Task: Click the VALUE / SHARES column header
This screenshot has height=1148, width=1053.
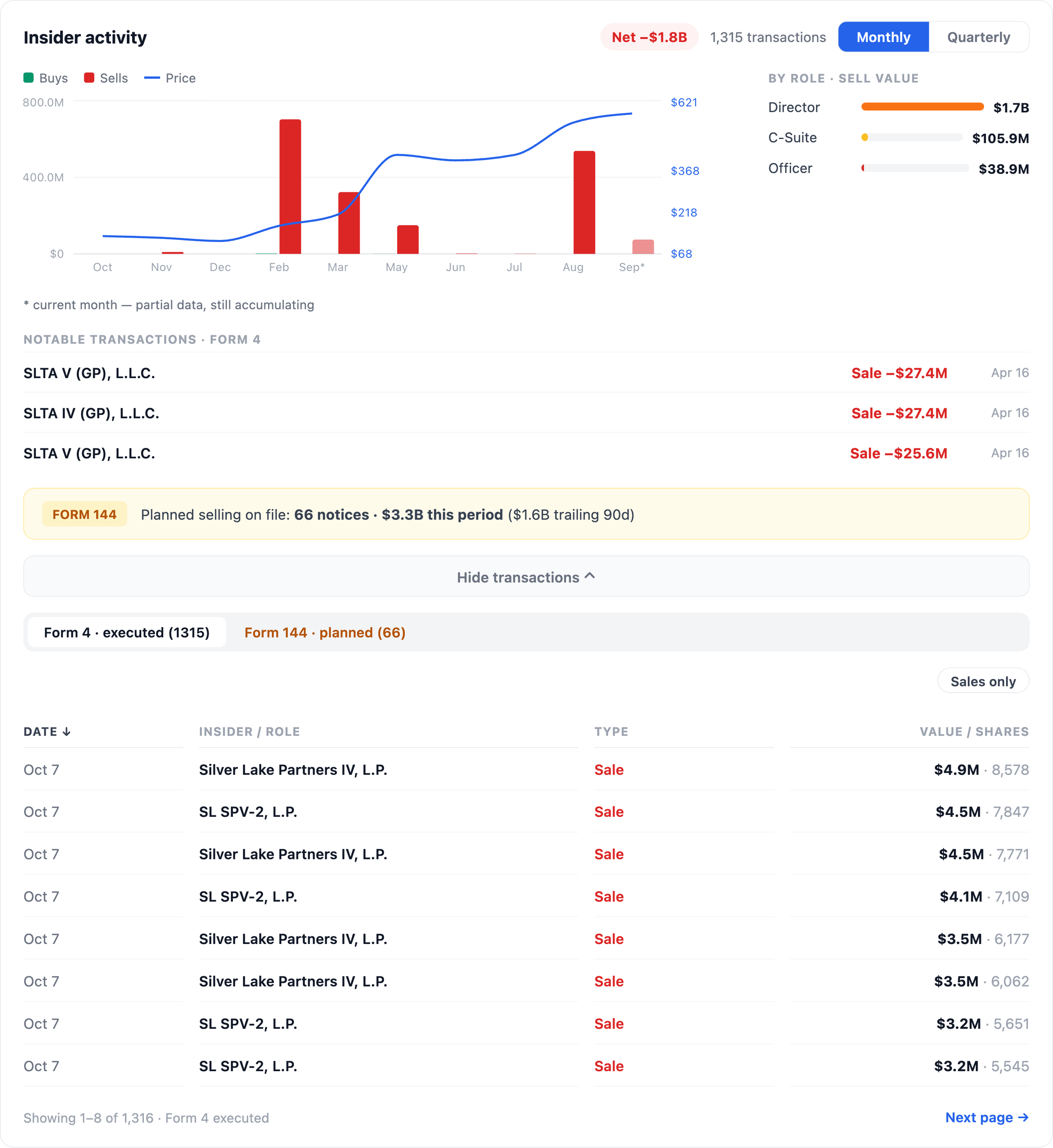Action: 974,732
